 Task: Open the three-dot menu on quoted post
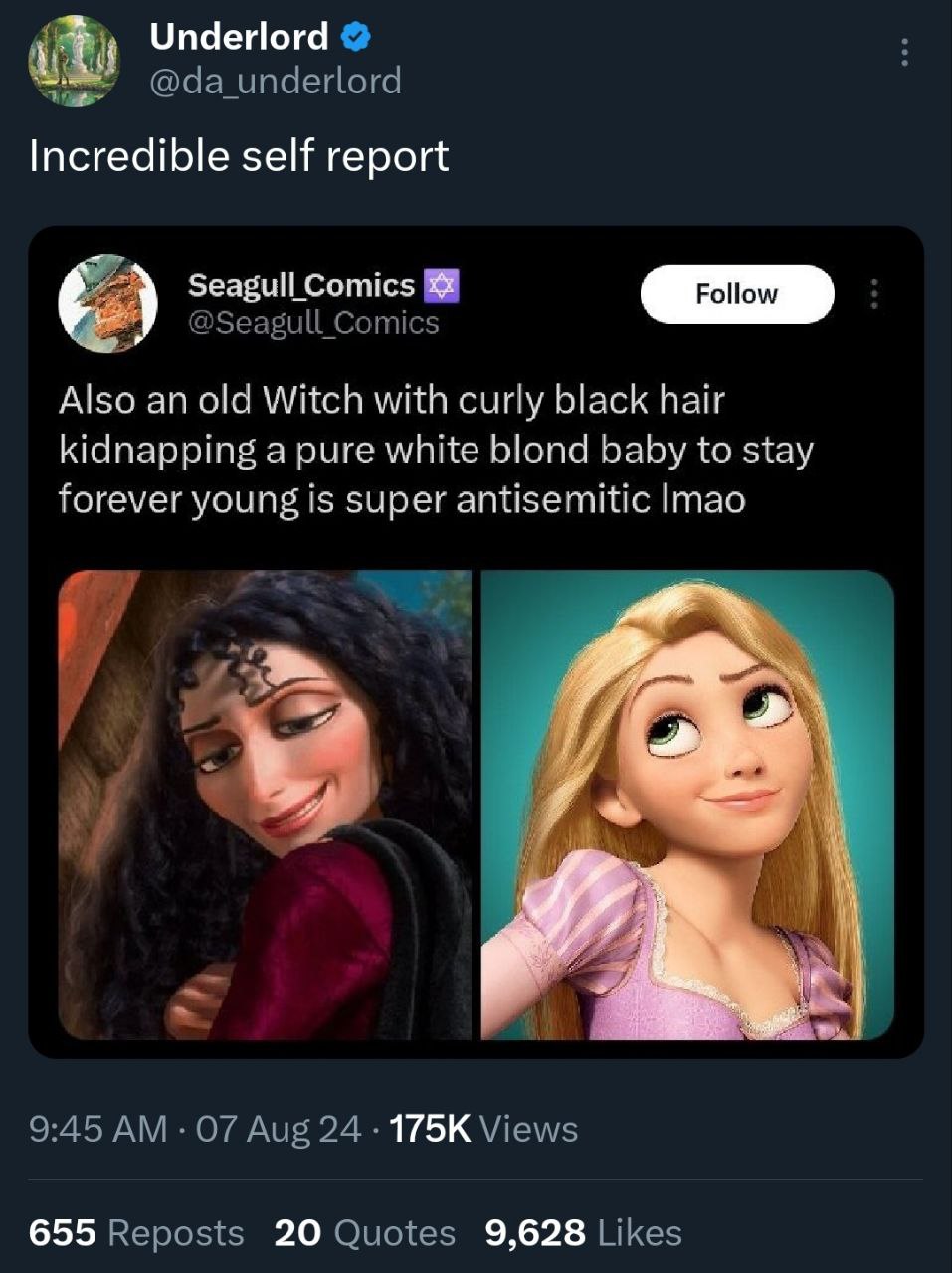click(x=873, y=294)
